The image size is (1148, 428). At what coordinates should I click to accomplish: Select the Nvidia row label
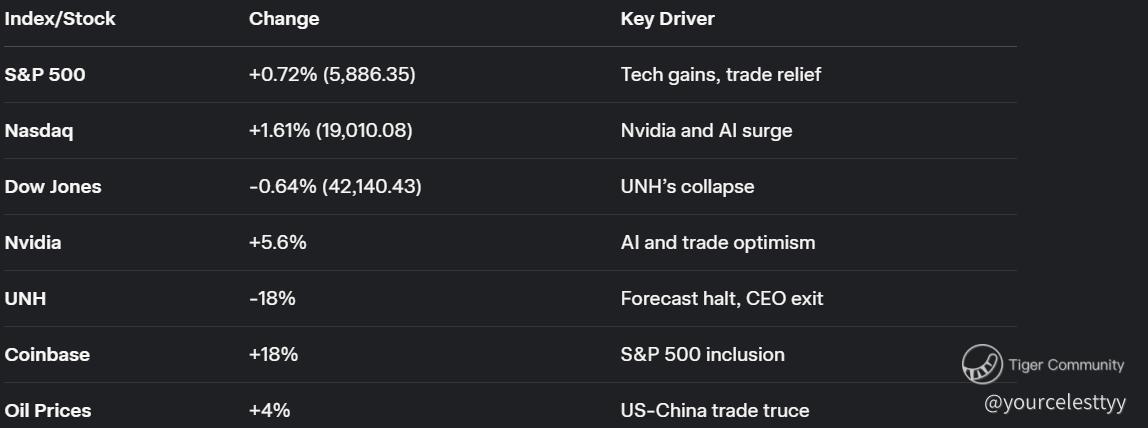(33, 243)
